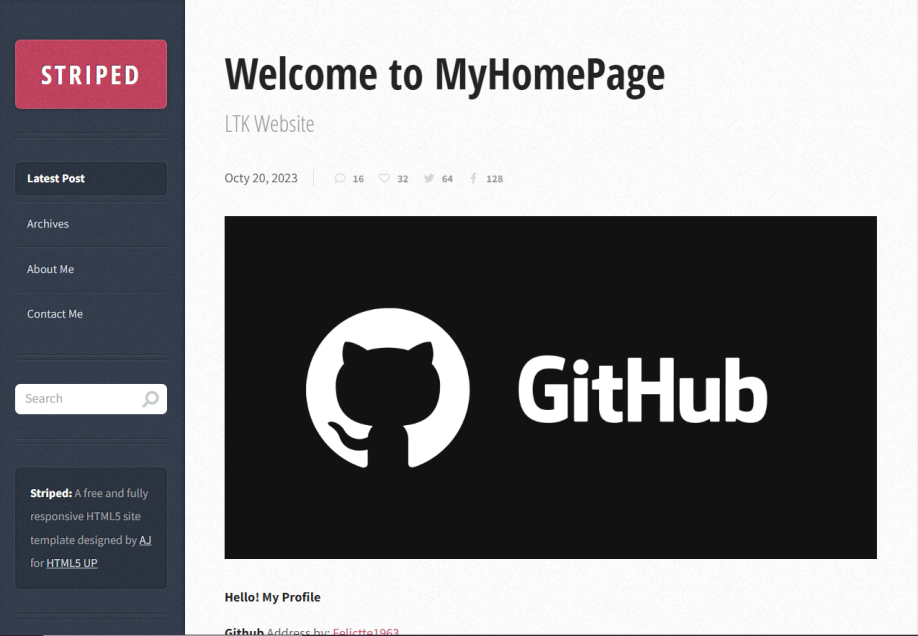918x636 pixels.
Task: Open the Welcome to MyHomePage title
Action: pos(445,74)
